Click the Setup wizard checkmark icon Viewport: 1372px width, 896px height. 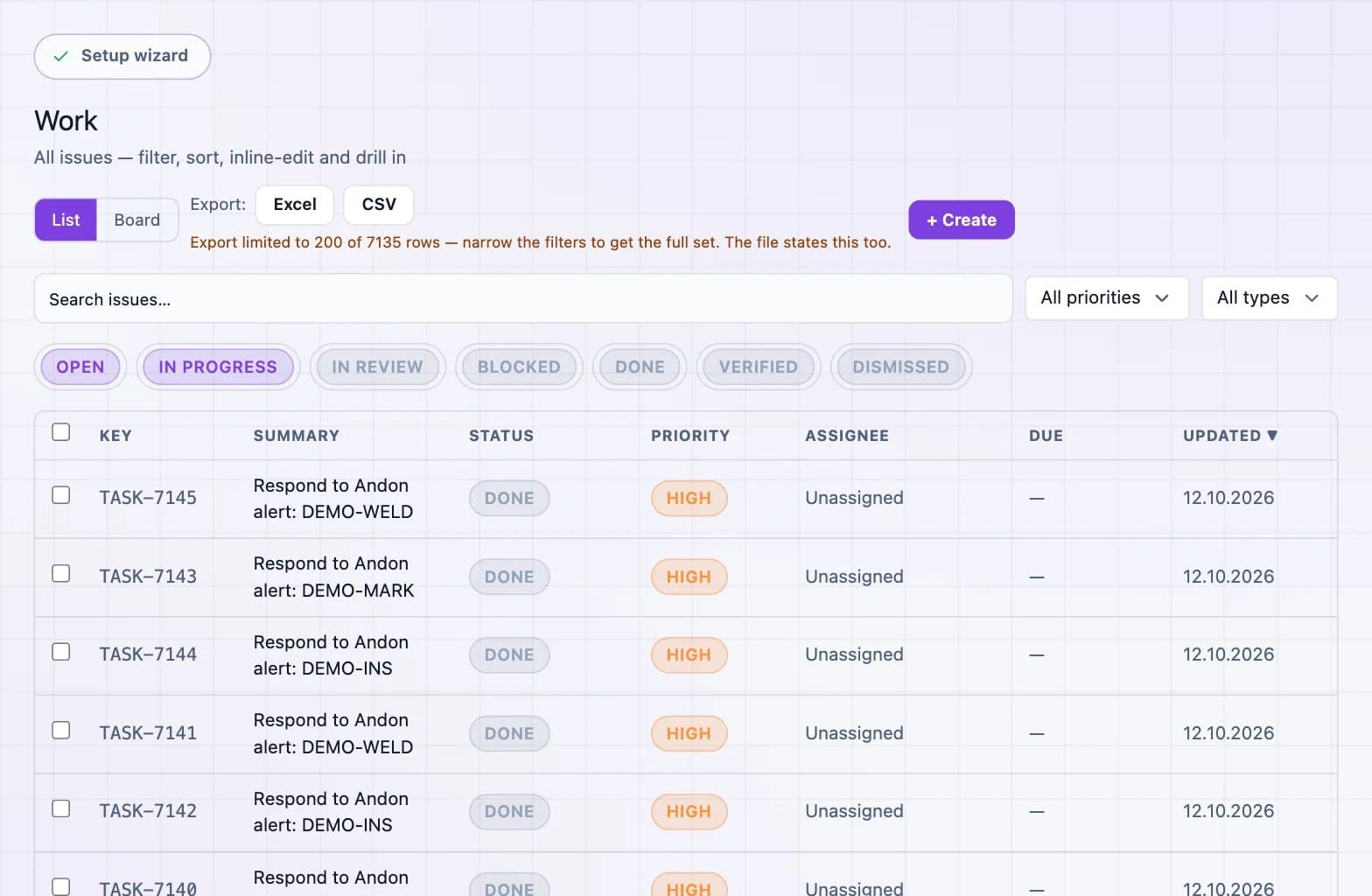coord(60,56)
